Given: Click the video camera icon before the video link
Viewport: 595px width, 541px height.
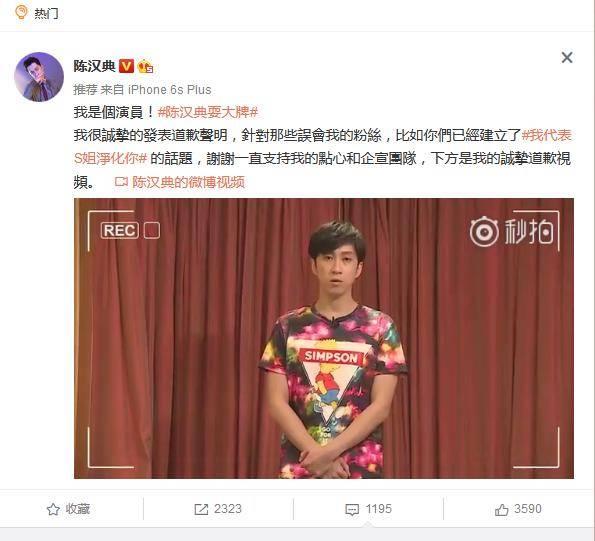Looking at the screenshot, I should [x=121, y=182].
